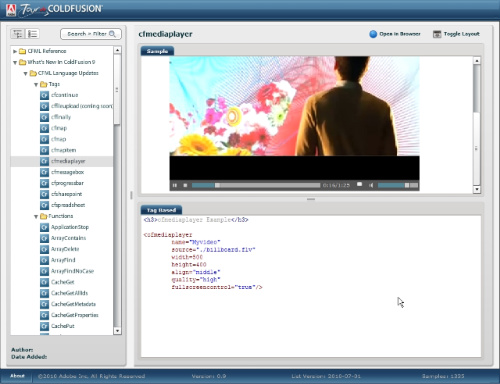This screenshot has height=384, width=500.
Task: Select the CachePut function
Action: click(63, 326)
